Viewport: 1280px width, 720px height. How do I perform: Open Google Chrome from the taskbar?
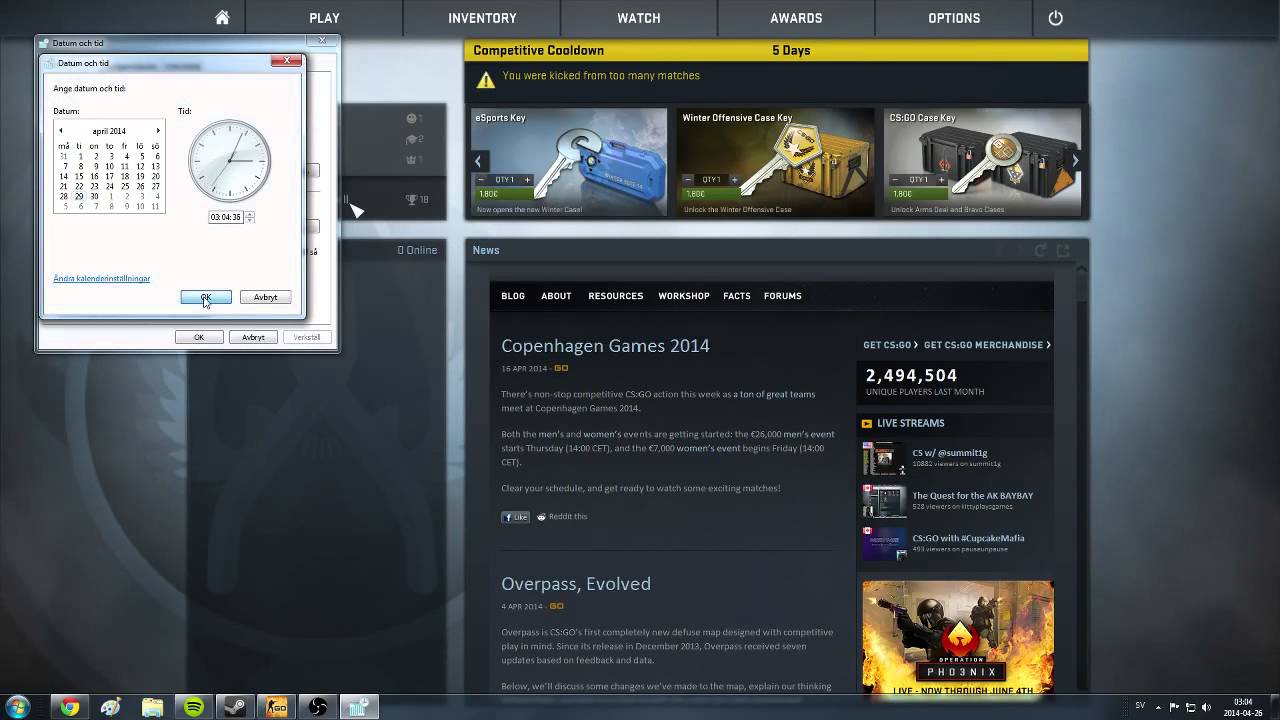(x=69, y=707)
